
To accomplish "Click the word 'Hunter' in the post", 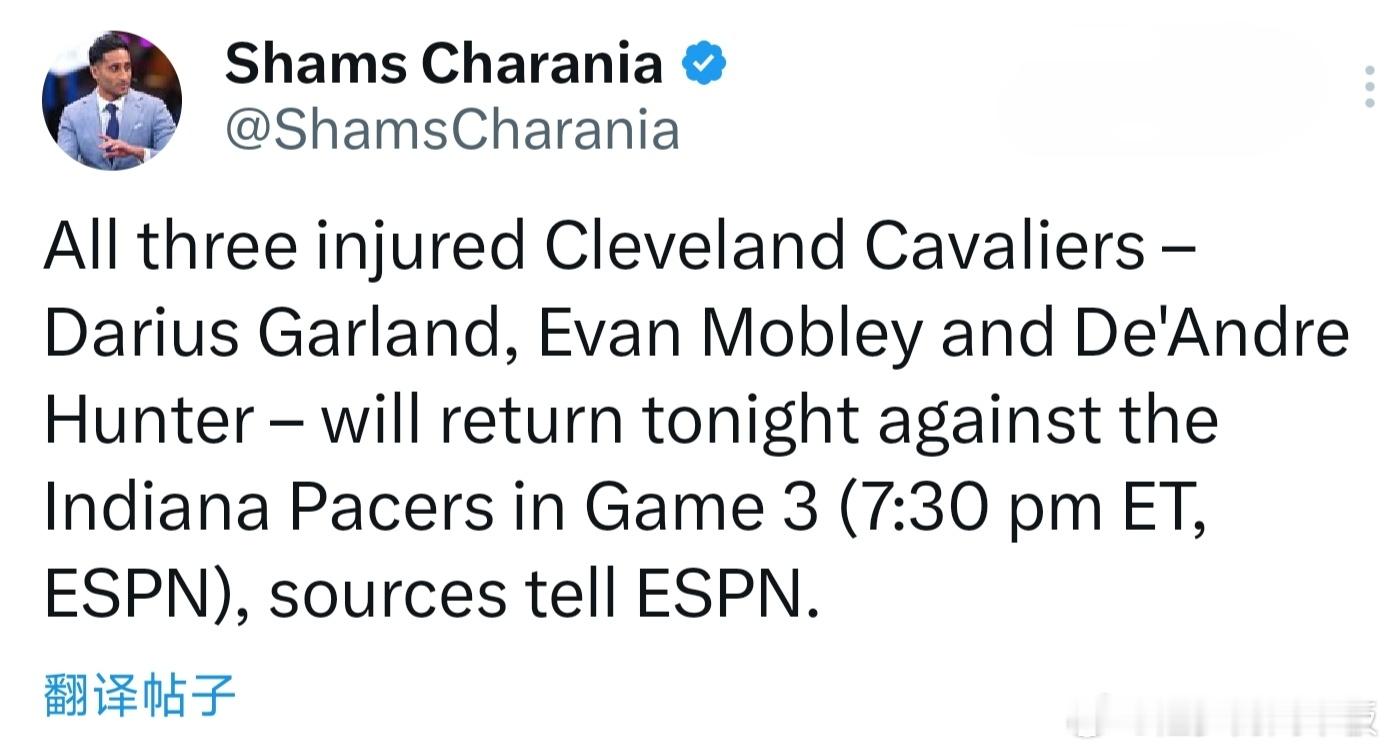I will 149,420.
